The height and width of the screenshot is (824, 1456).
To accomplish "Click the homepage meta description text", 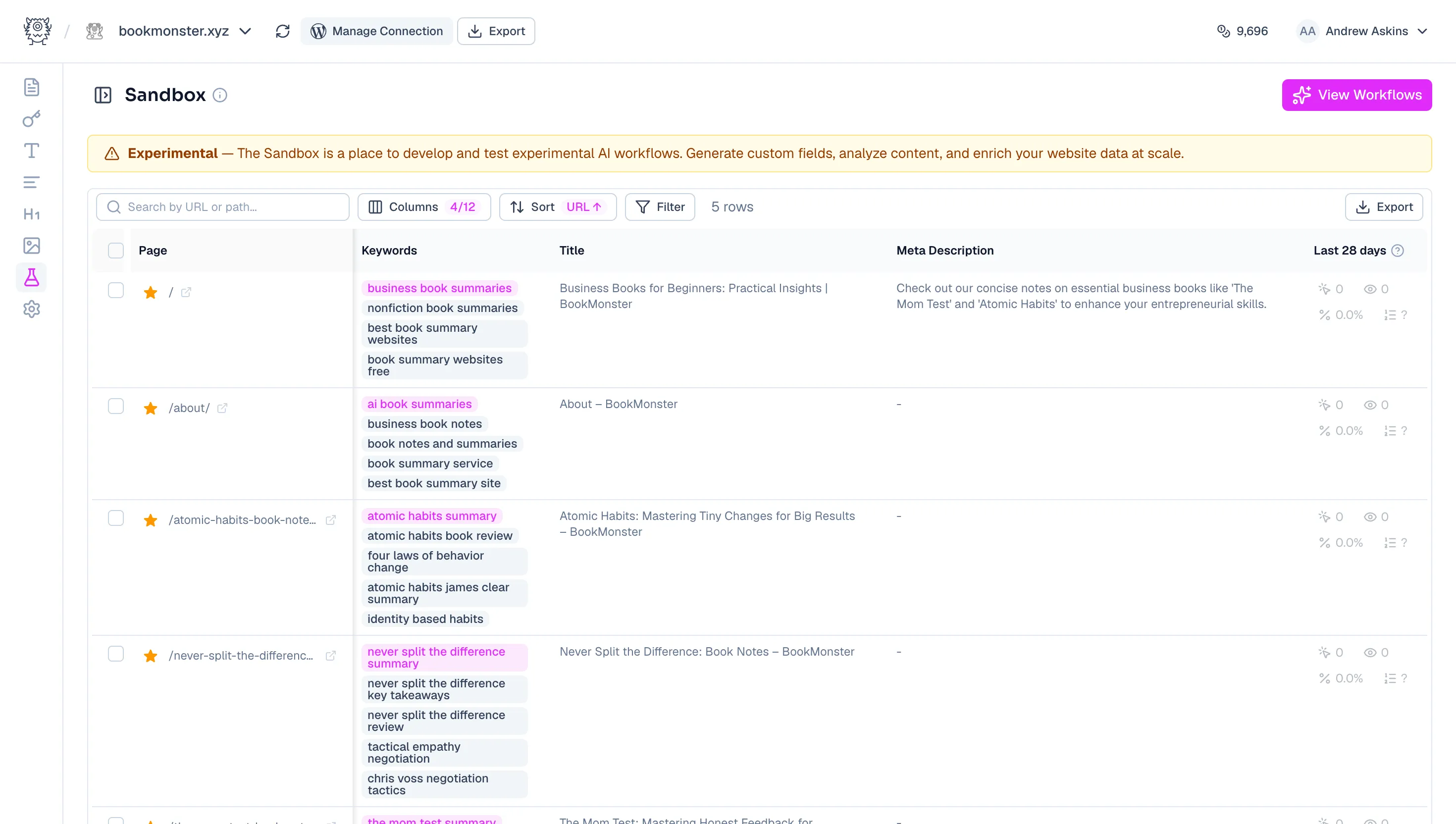I will 1081,297.
